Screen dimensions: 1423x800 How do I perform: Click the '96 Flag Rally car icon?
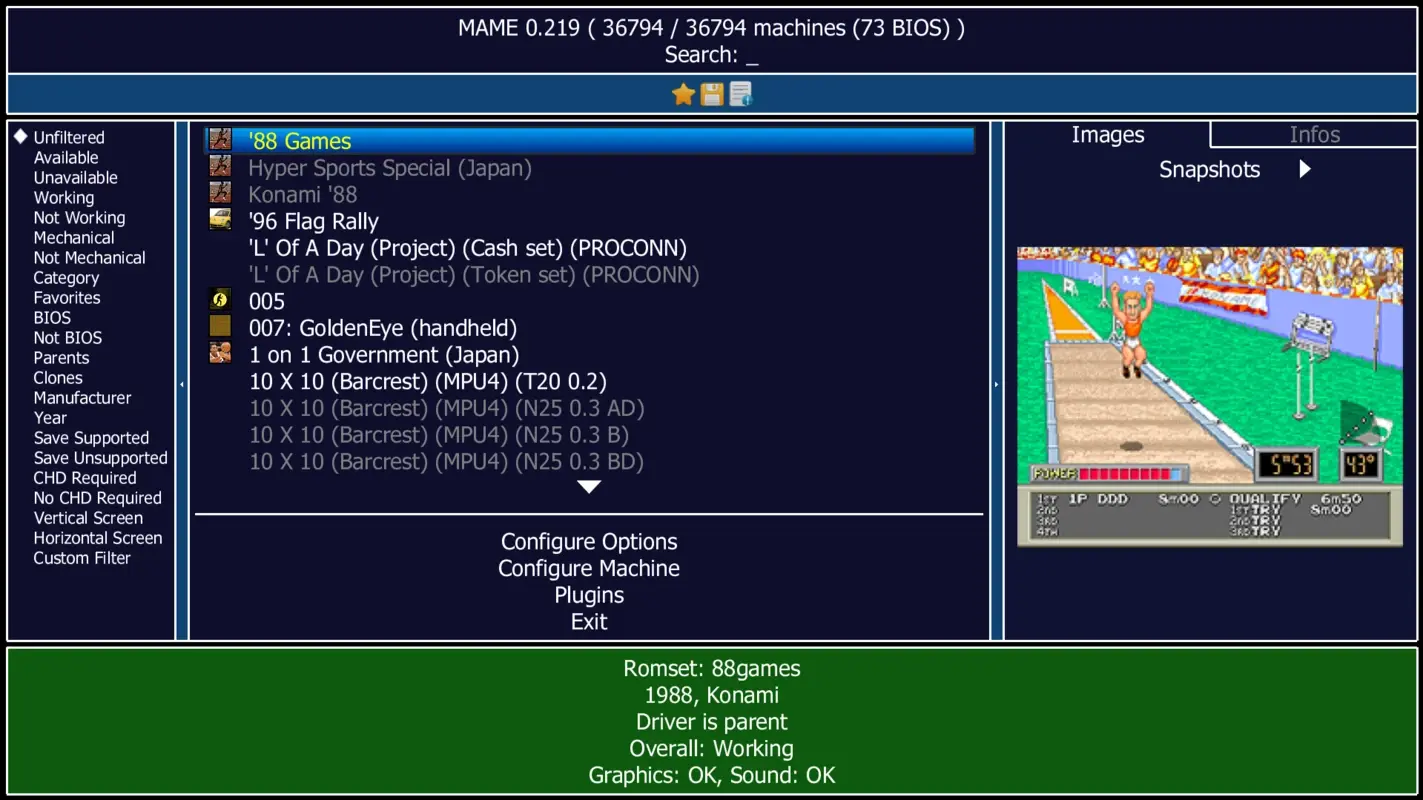coord(220,220)
